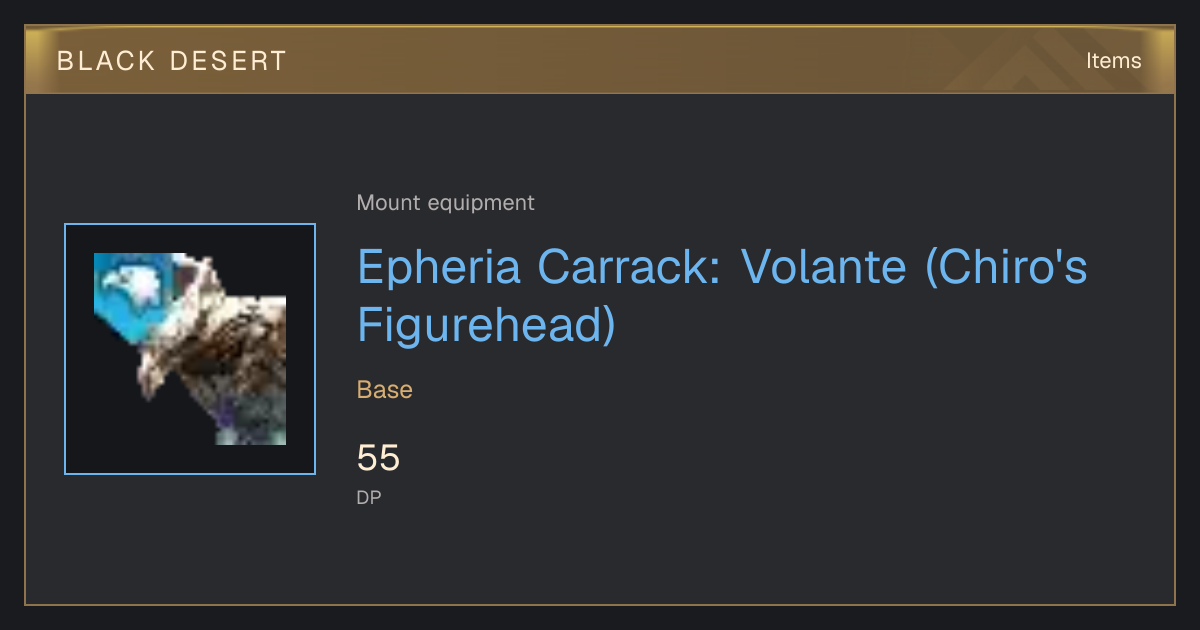The height and width of the screenshot is (630, 1200).
Task: Click the blue-bordered item thumbnail frame
Action: click(x=190, y=349)
